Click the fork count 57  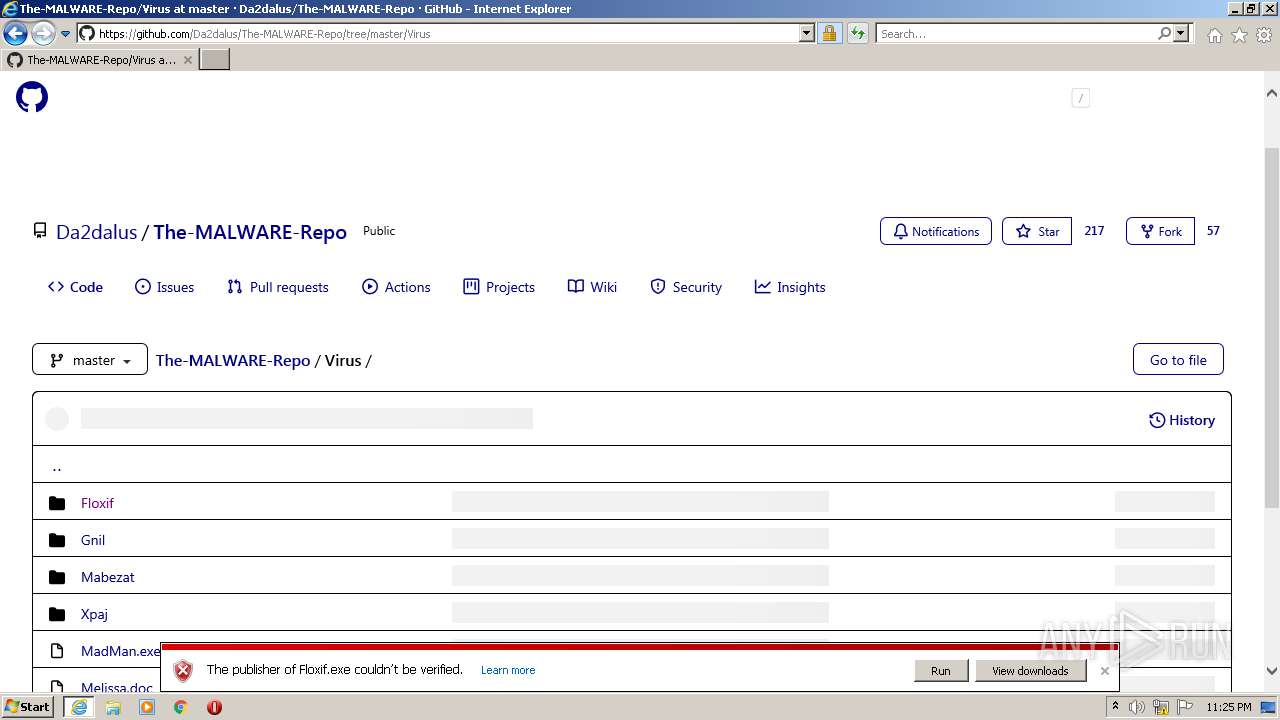pyautogui.click(x=1213, y=231)
